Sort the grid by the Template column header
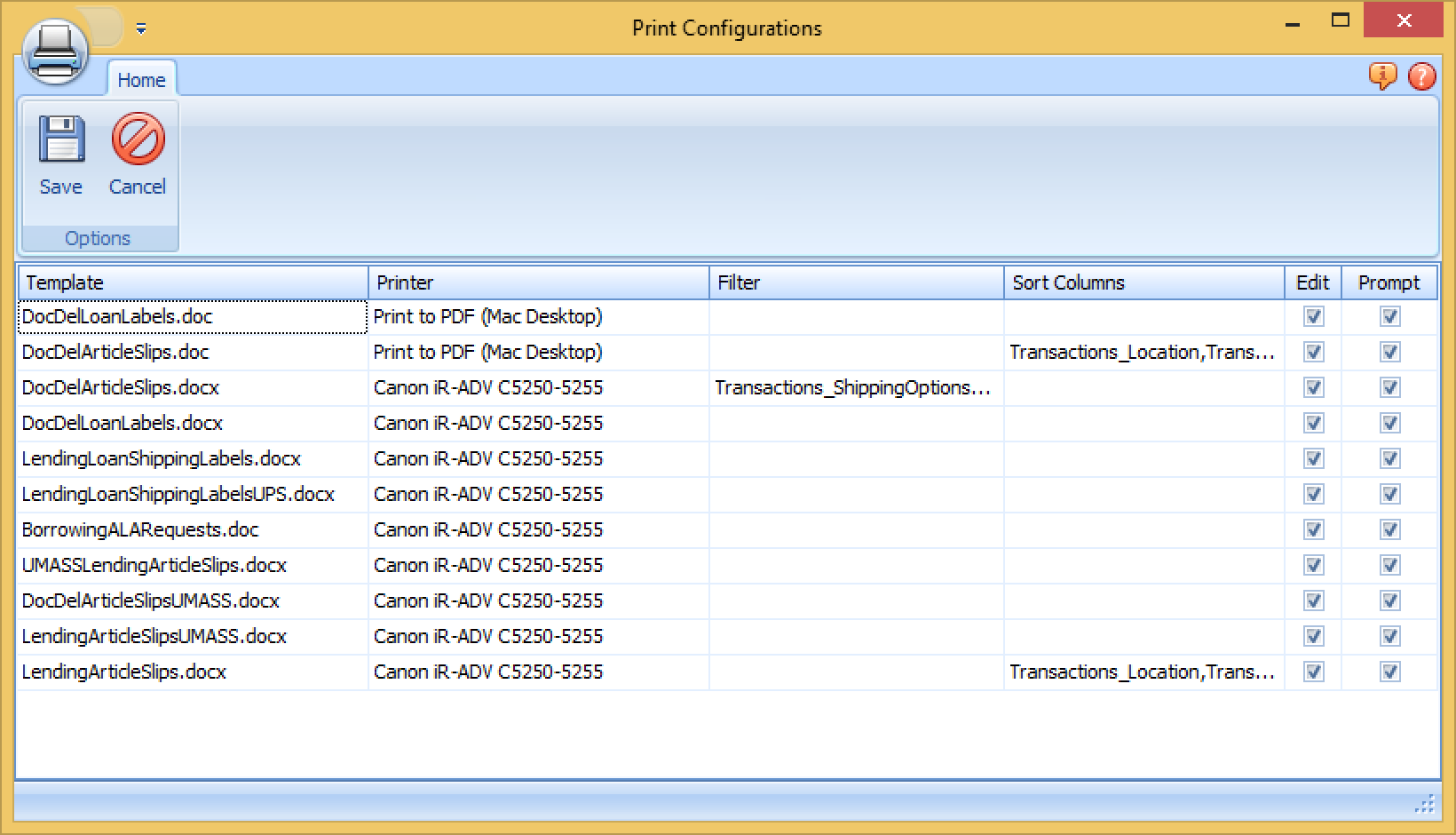Image resolution: width=1456 pixels, height=835 pixels. [x=192, y=282]
